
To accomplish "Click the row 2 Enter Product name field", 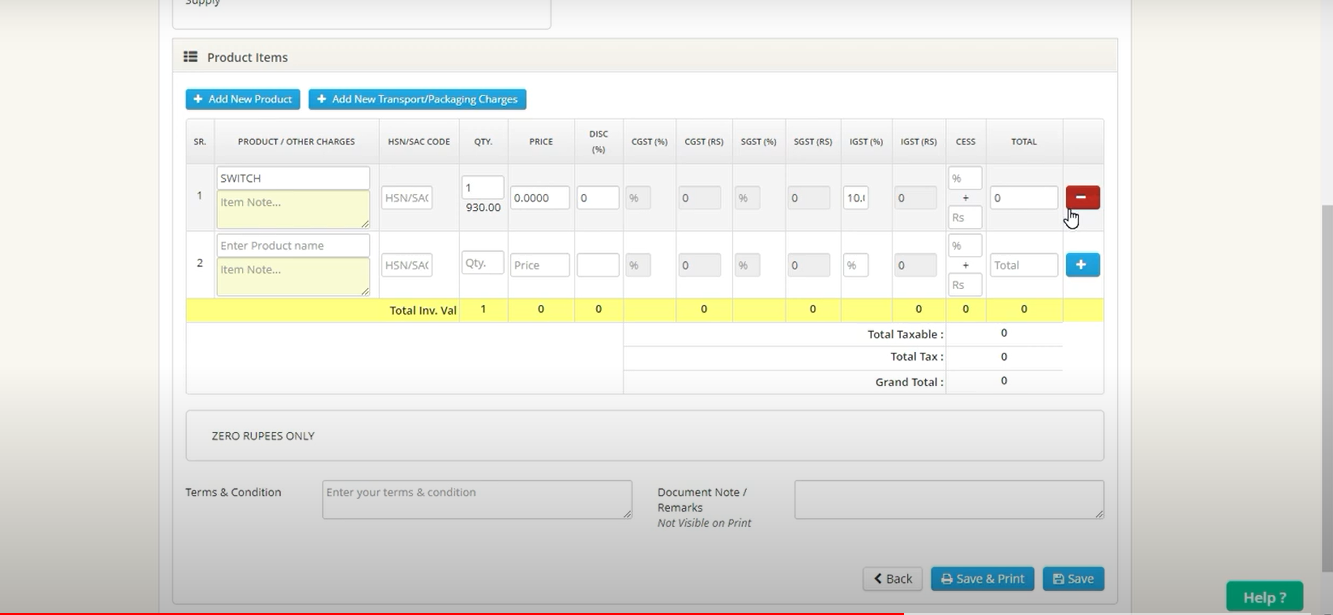I will (293, 245).
